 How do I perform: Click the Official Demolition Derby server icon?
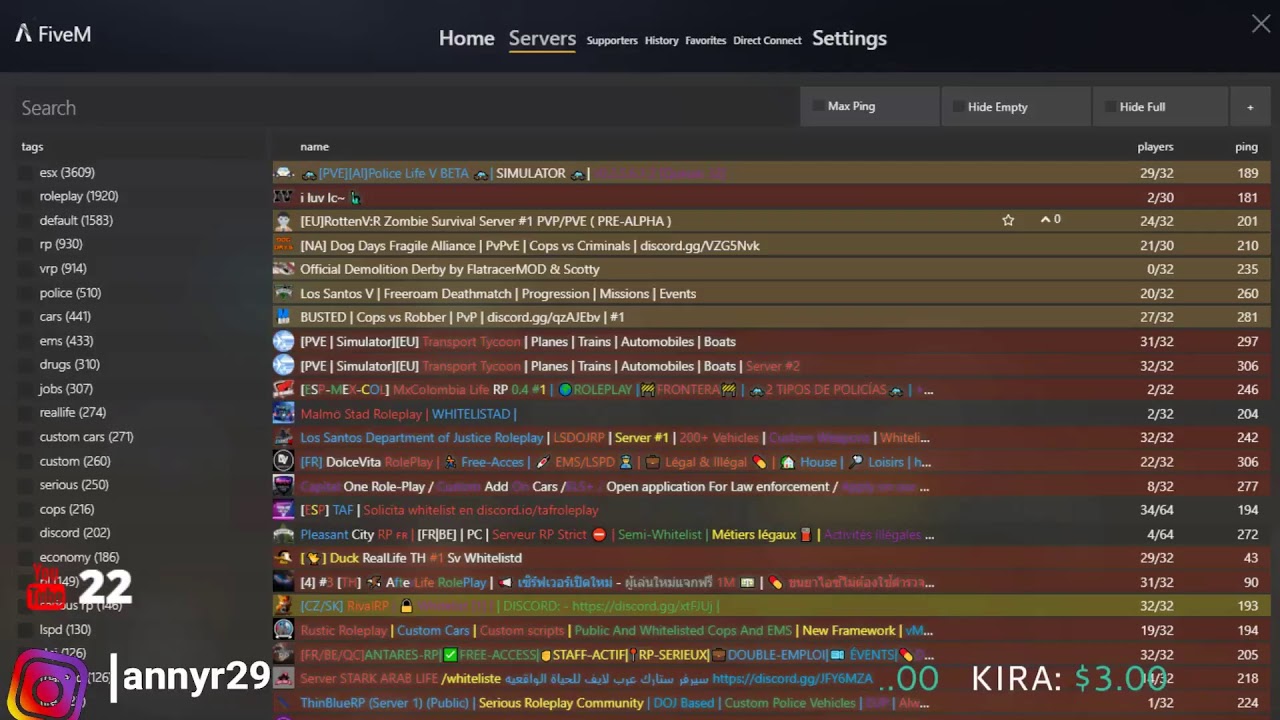284,269
